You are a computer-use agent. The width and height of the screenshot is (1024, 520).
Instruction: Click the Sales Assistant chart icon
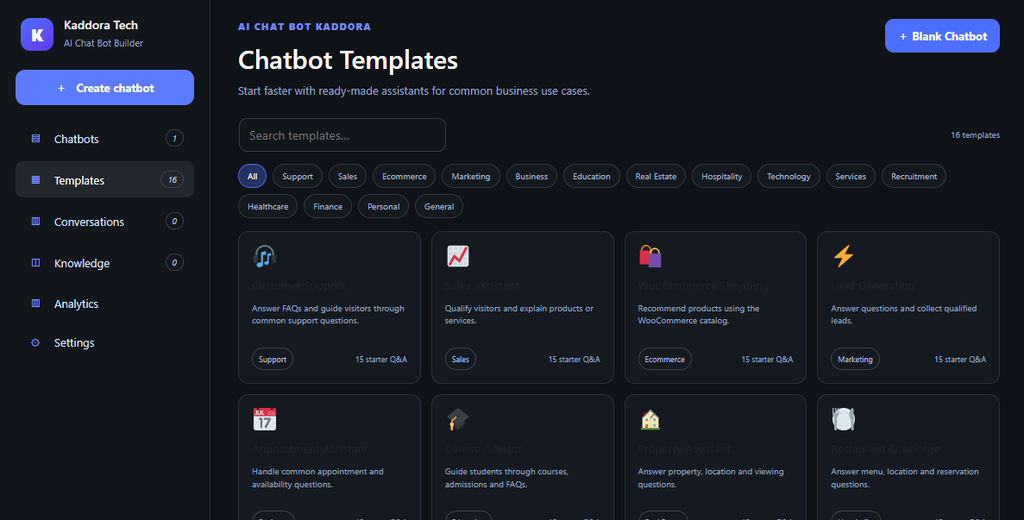click(x=458, y=256)
